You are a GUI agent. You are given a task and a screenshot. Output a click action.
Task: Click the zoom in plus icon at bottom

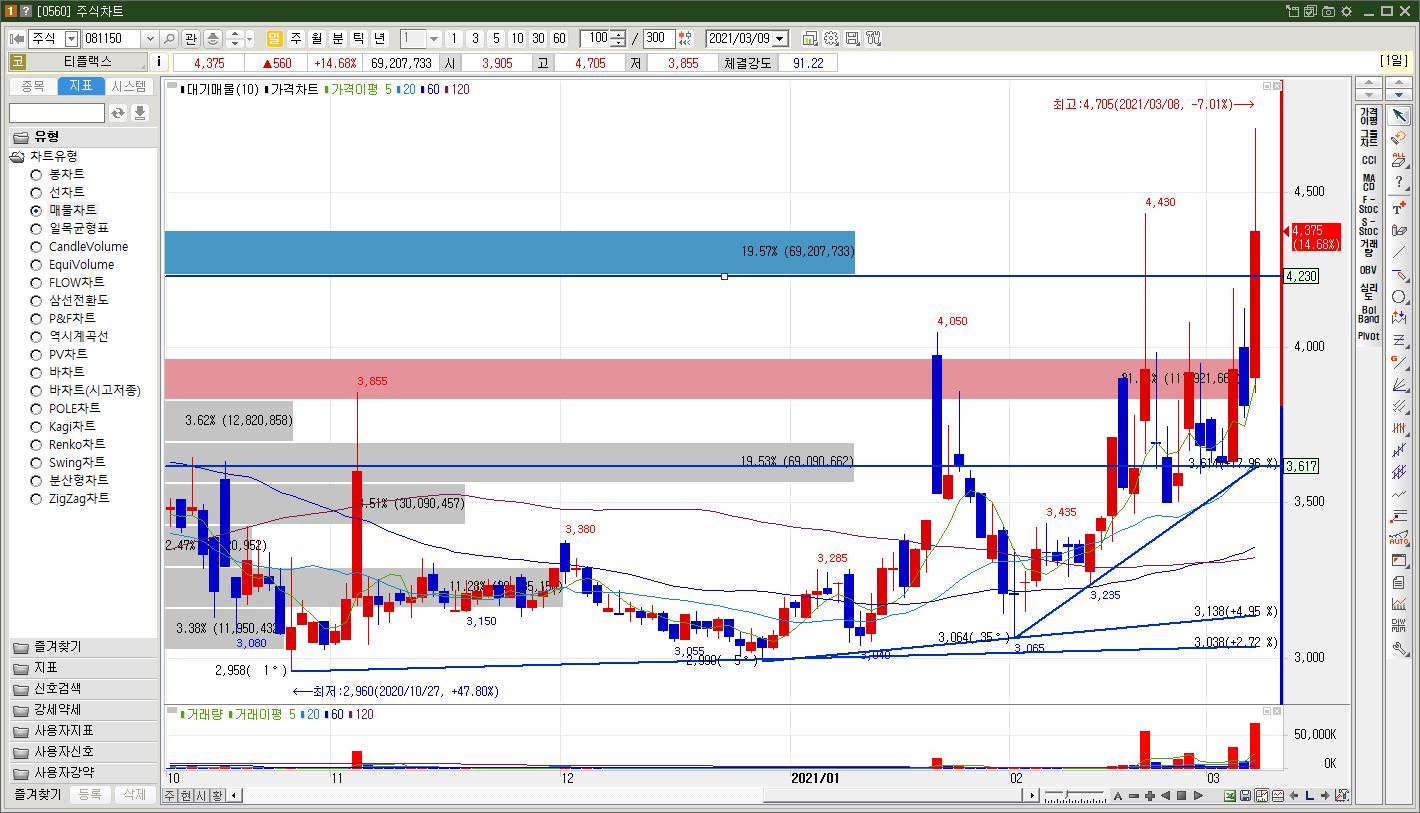pyautogui.click(x=1150, y=796)
